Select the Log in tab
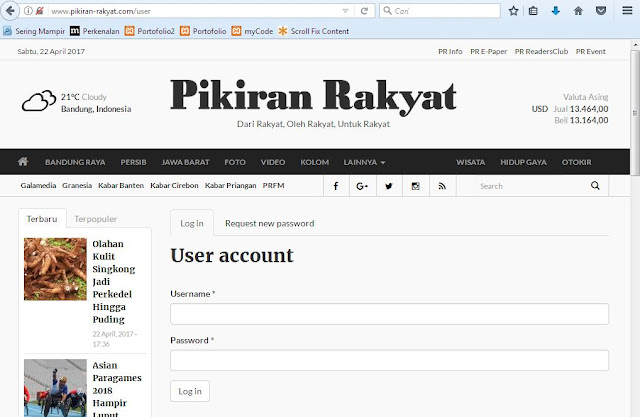Screen dimensions: 640x417 pyautogui.click(x=192, y=223)
